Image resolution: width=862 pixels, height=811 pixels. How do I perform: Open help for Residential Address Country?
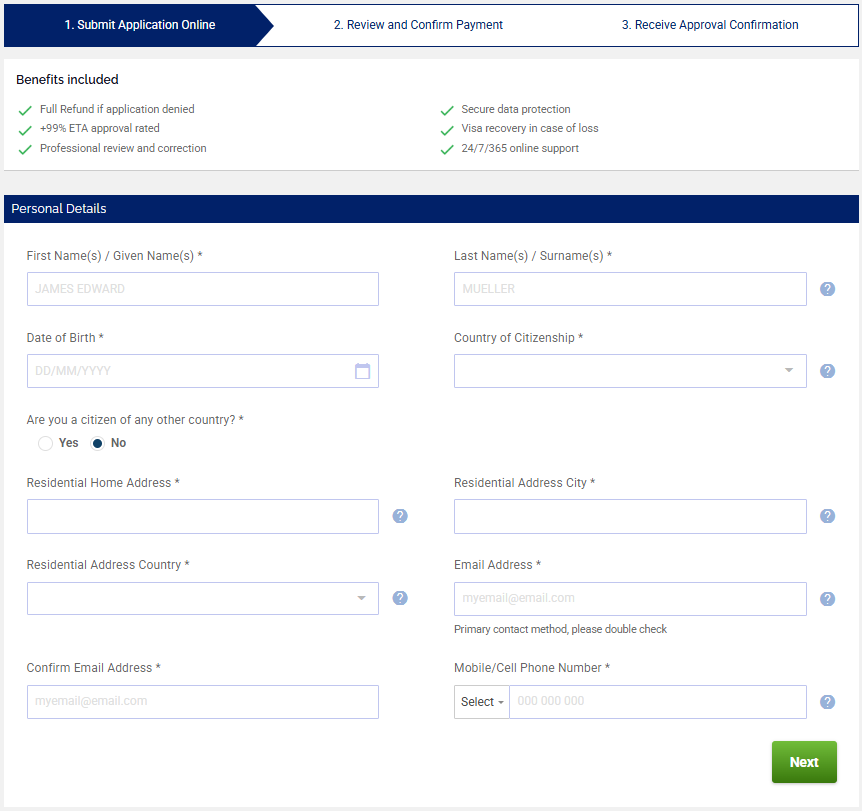tap(400, 598)
